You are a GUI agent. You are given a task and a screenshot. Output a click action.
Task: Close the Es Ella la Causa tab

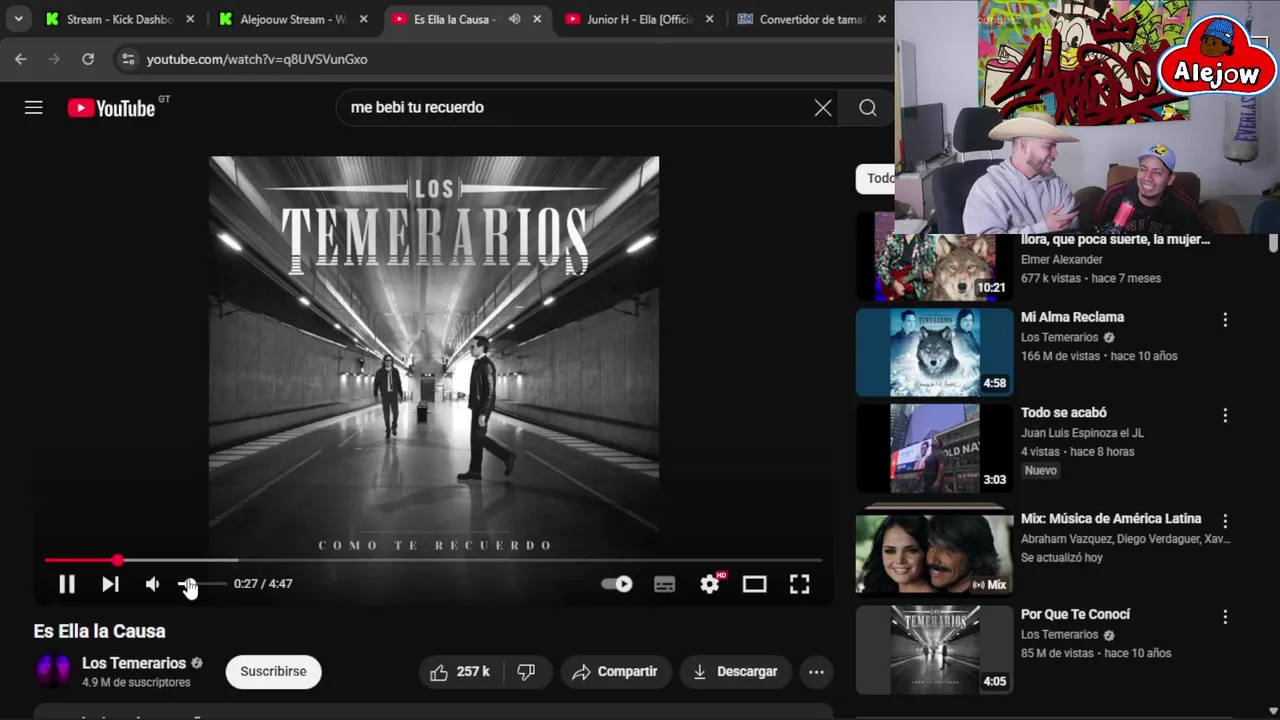coord(537,19)
